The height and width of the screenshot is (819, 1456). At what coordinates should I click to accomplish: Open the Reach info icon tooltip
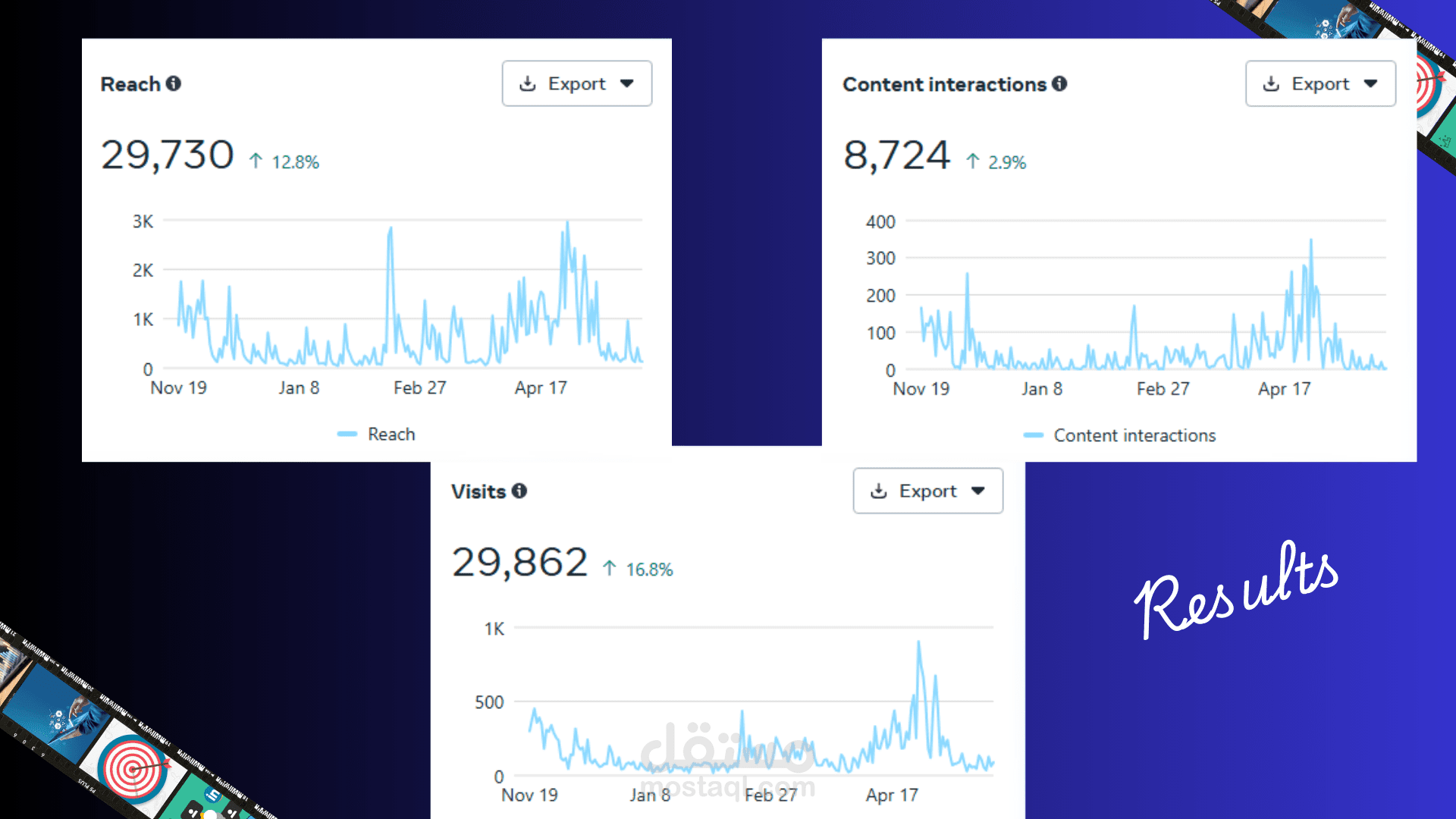click(174, 83)
